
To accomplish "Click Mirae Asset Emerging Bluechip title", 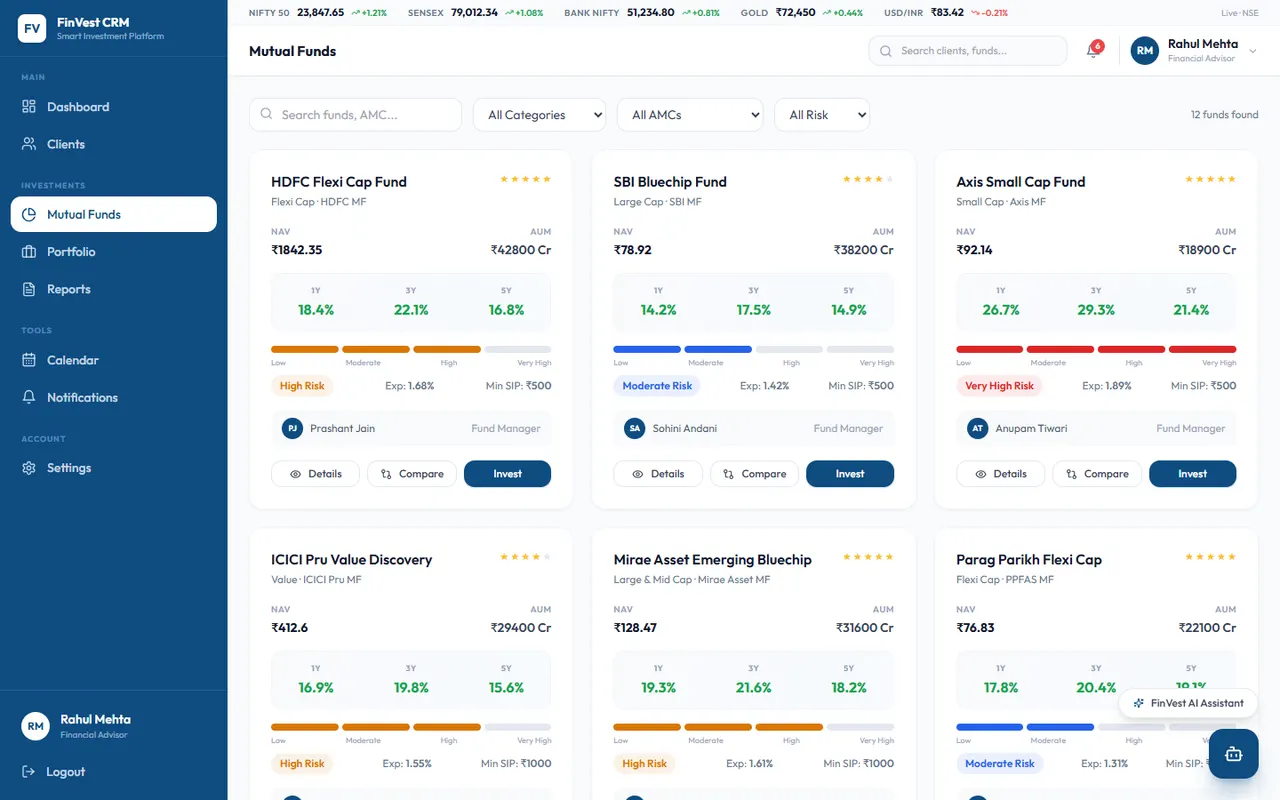I will pos(713,560).
